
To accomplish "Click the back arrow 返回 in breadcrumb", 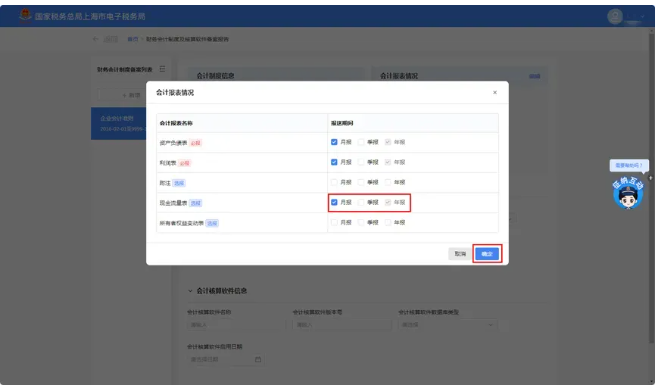I will click(95, 39).
